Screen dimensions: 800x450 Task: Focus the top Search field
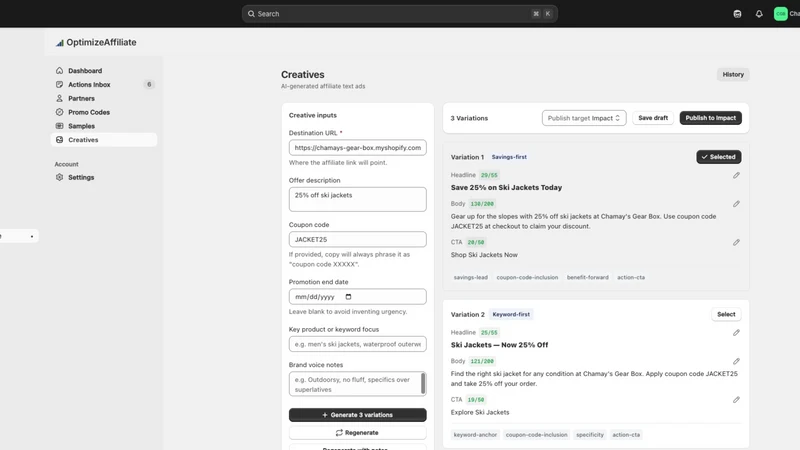[x=399, y=14]
